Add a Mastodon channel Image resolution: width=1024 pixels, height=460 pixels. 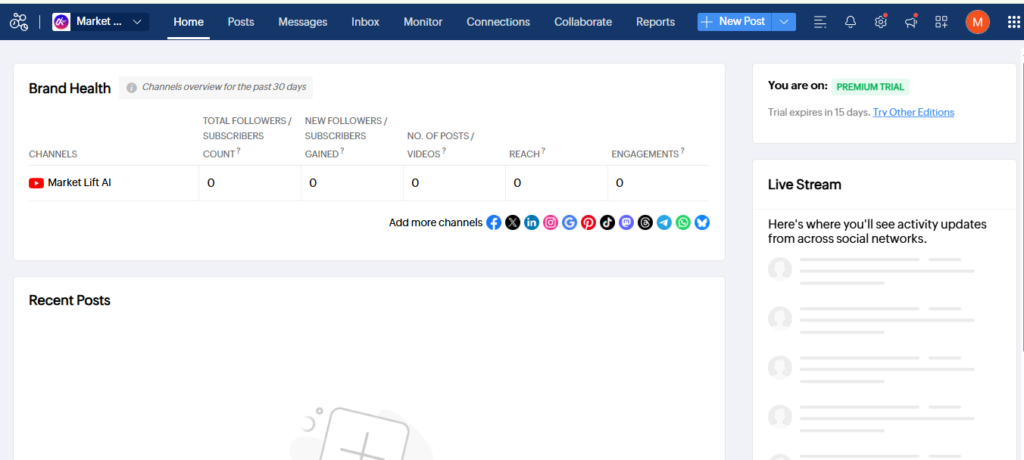(626, 223)
